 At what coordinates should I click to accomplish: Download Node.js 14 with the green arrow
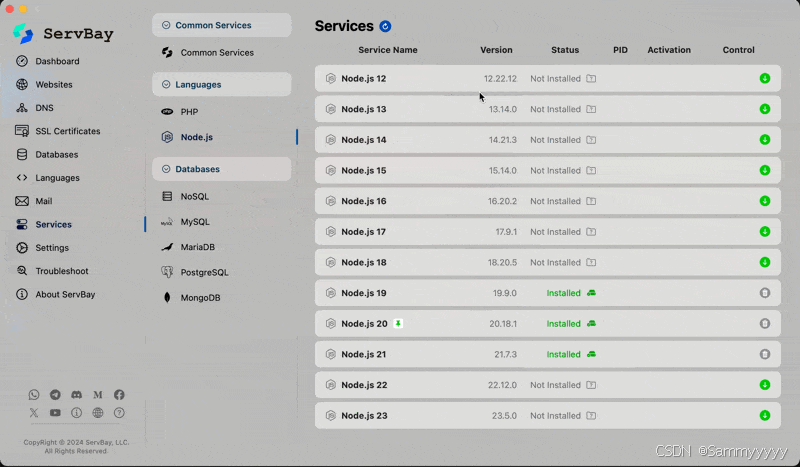click(x=764, y=139)
